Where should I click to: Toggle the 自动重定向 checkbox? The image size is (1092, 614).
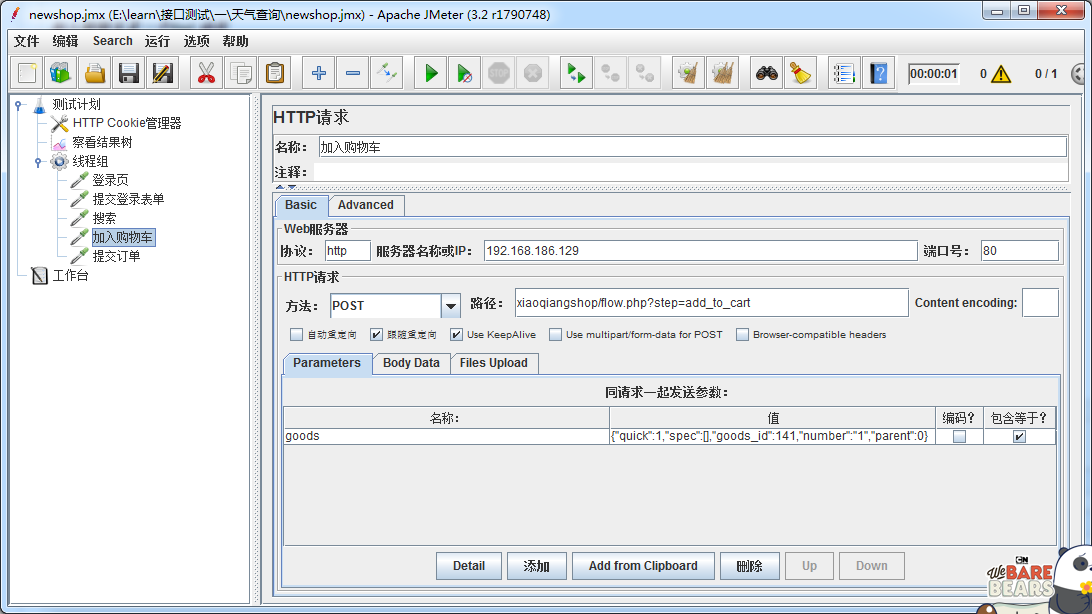[x=297, y=335]
